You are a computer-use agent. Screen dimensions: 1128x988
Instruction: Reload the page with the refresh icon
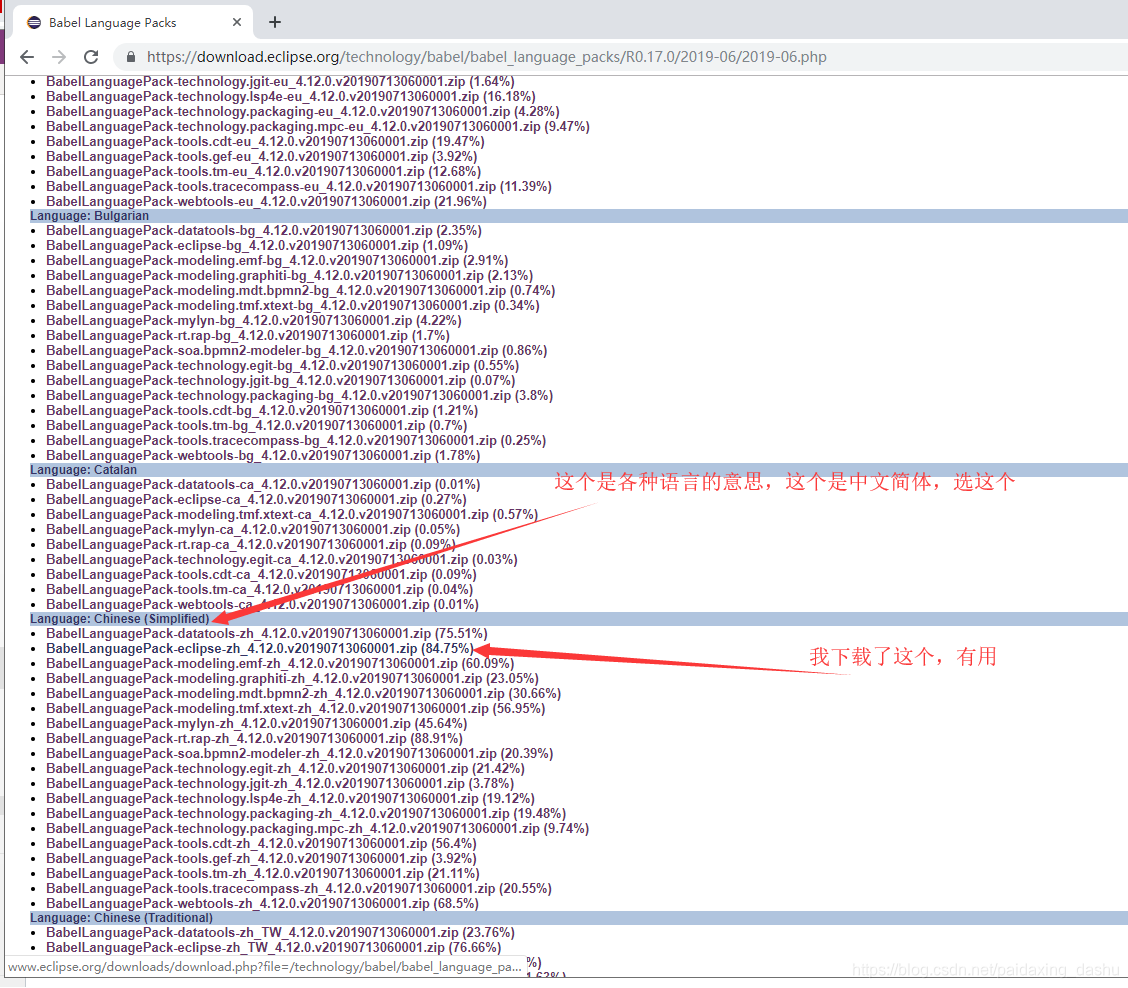click(x=91, y=57)
